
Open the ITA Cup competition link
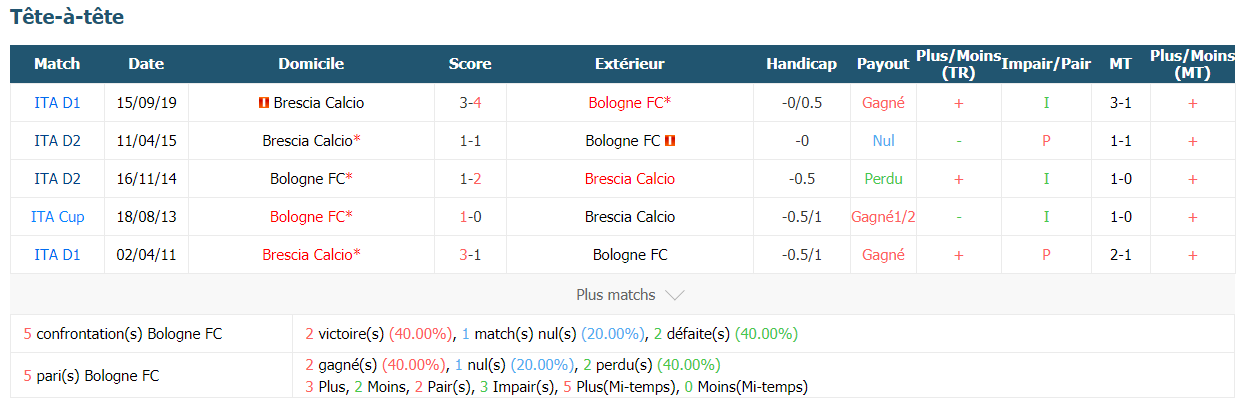coord(57,217)
